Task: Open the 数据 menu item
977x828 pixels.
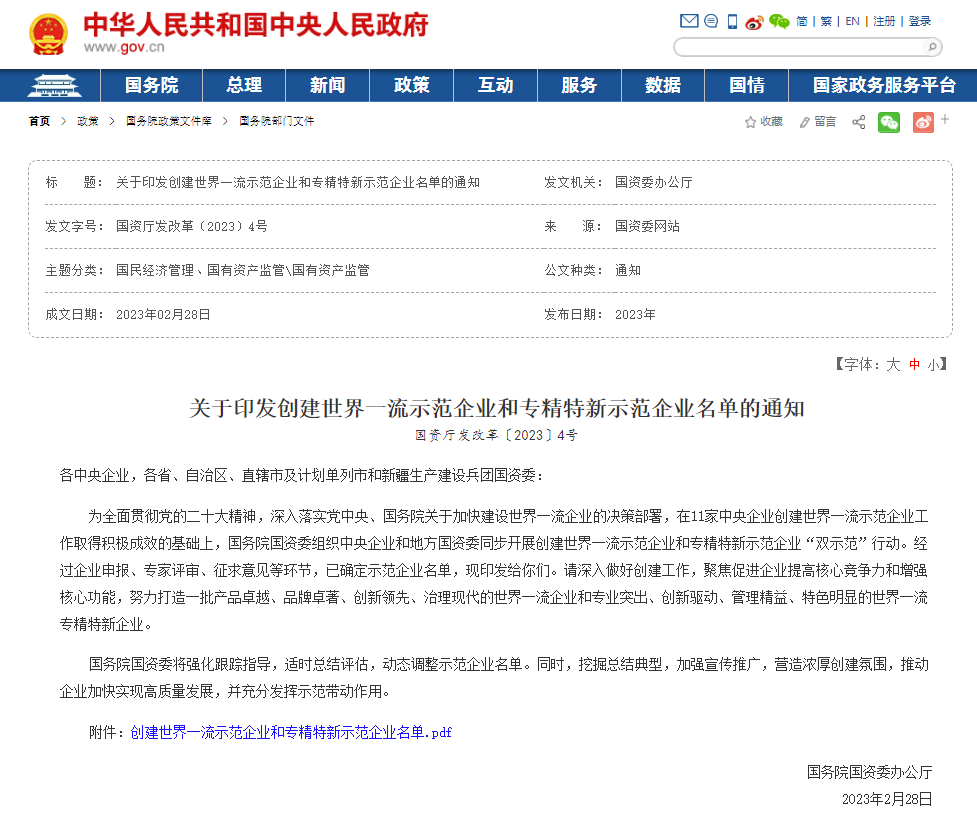Action: coord(663,85)
